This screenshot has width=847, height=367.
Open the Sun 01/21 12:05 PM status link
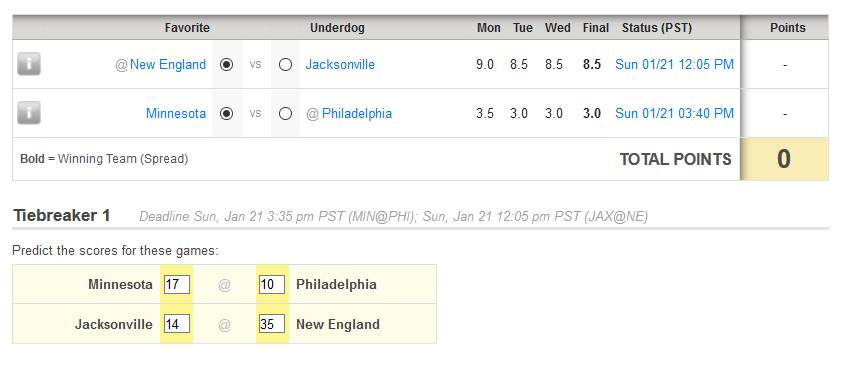pos(675,65)
